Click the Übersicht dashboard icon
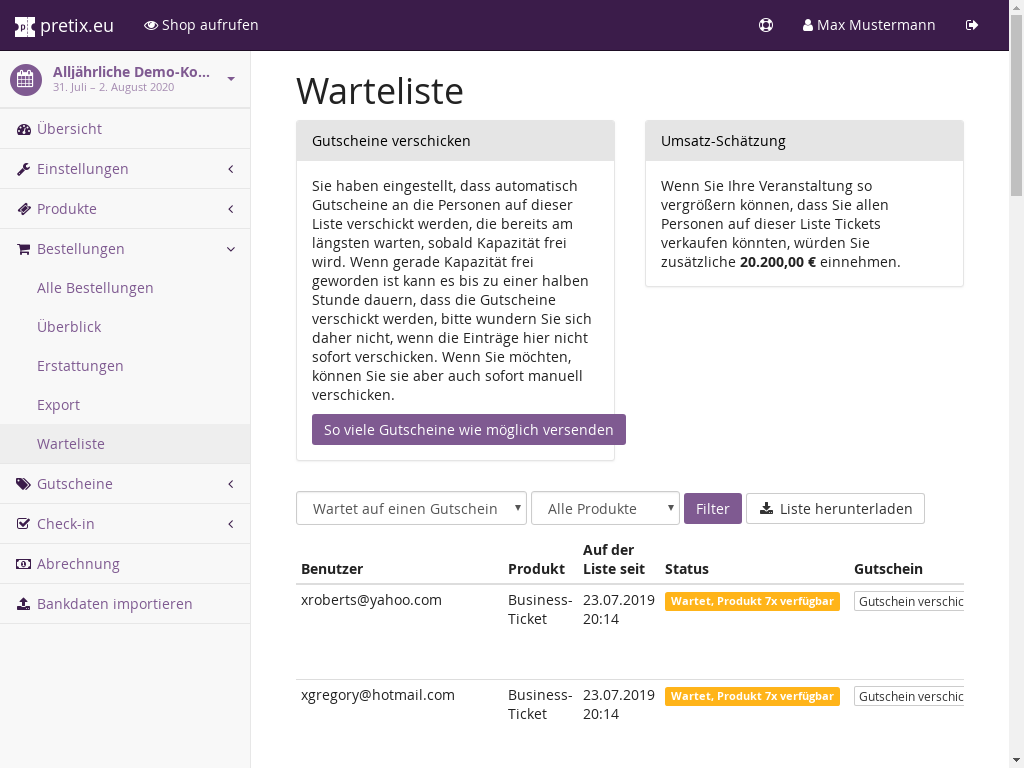The width and height of the screenshot is (1024, 768). [24, 129]
